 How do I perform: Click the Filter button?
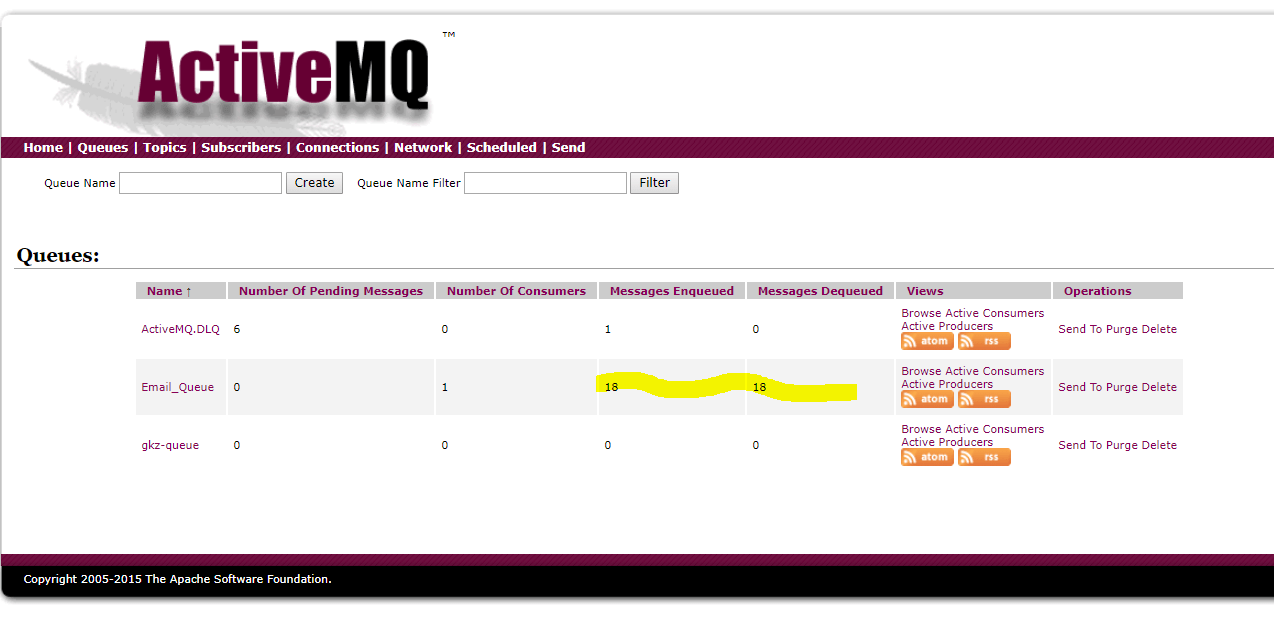click(654, 182)
